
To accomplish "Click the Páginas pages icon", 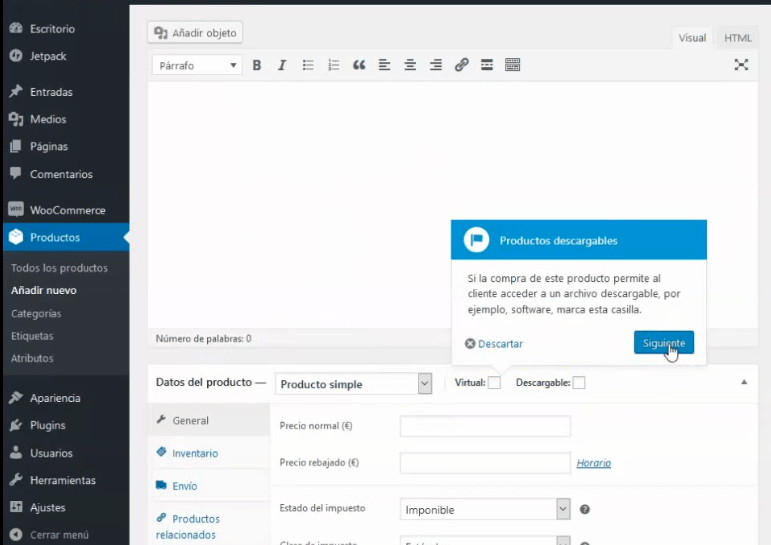I will 16,146.
